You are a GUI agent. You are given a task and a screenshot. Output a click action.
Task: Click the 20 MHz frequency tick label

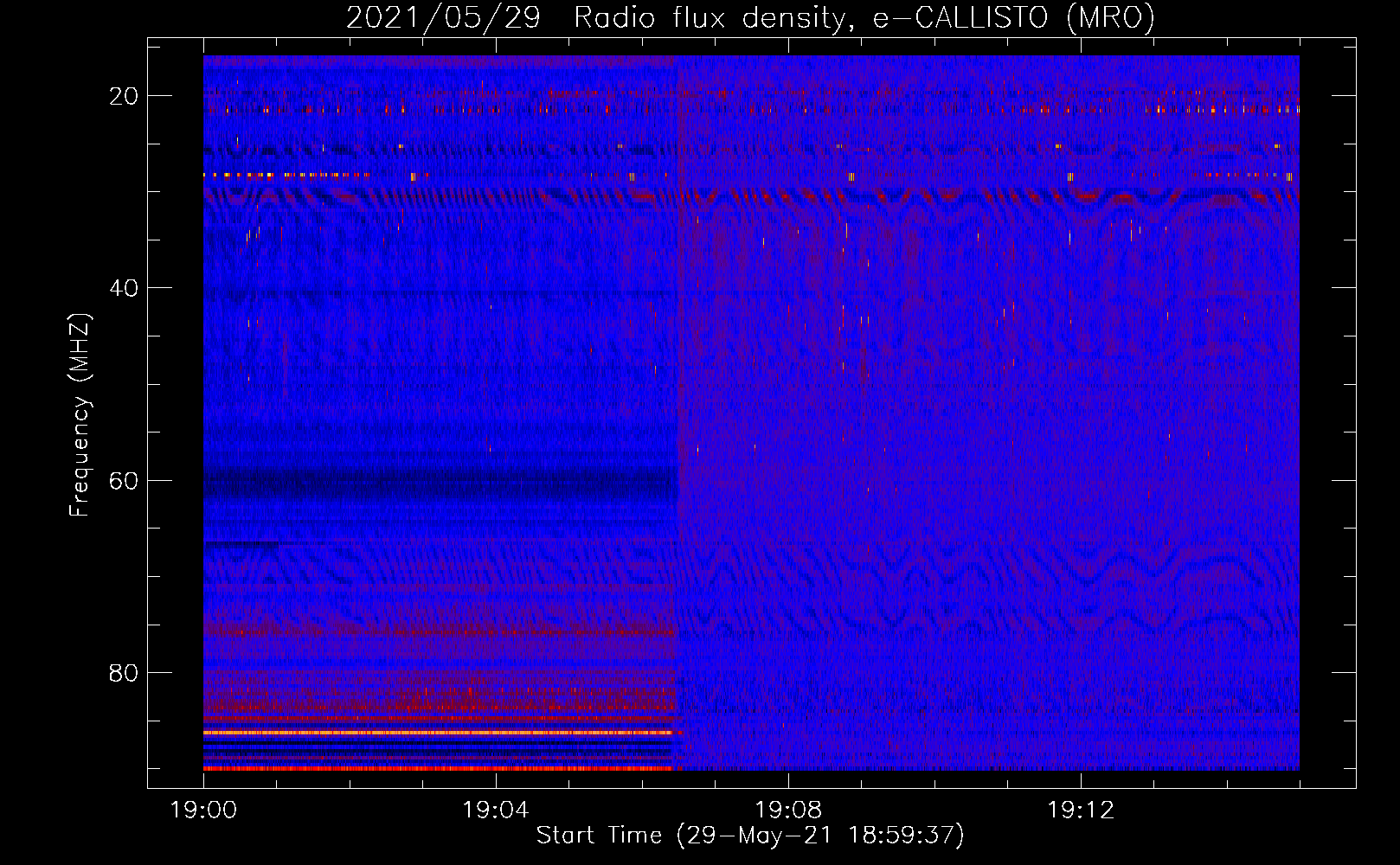click(124, 96)
